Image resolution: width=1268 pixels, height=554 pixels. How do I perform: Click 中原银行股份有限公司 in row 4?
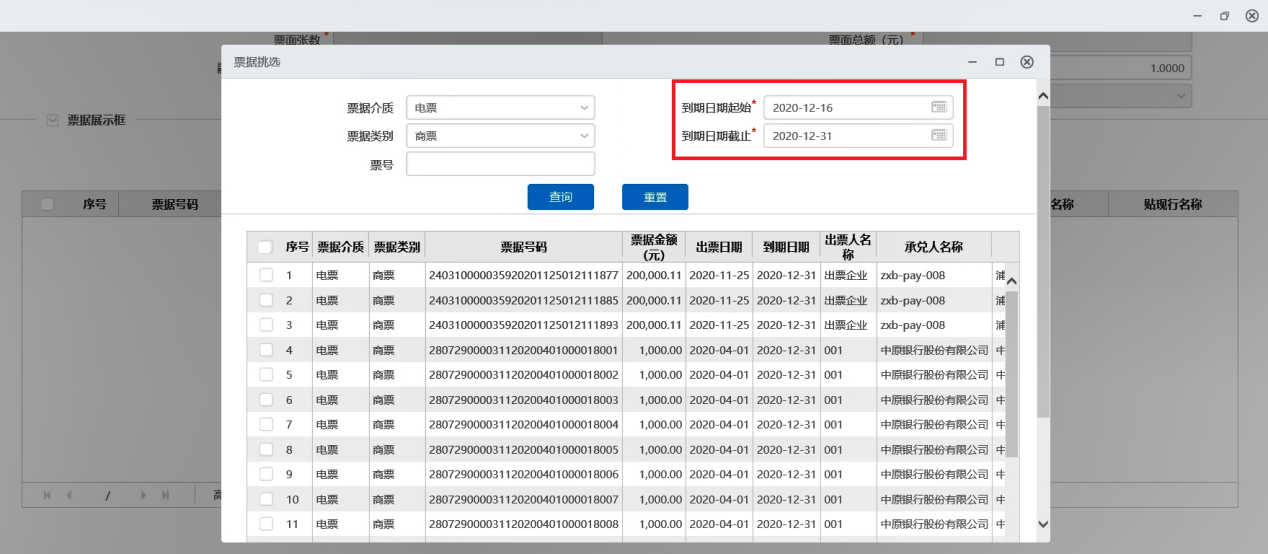pyautogui.click(x=934, y=350)
